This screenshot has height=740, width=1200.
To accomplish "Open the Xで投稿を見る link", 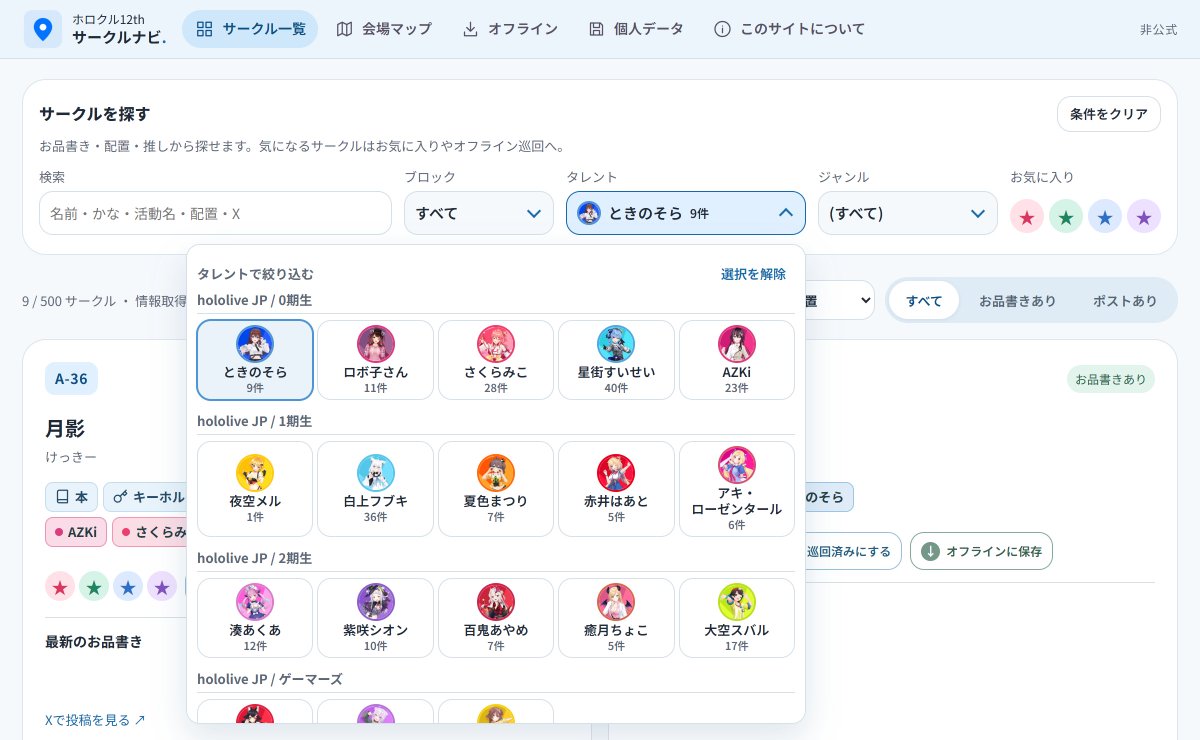I will tap(95, 720).
